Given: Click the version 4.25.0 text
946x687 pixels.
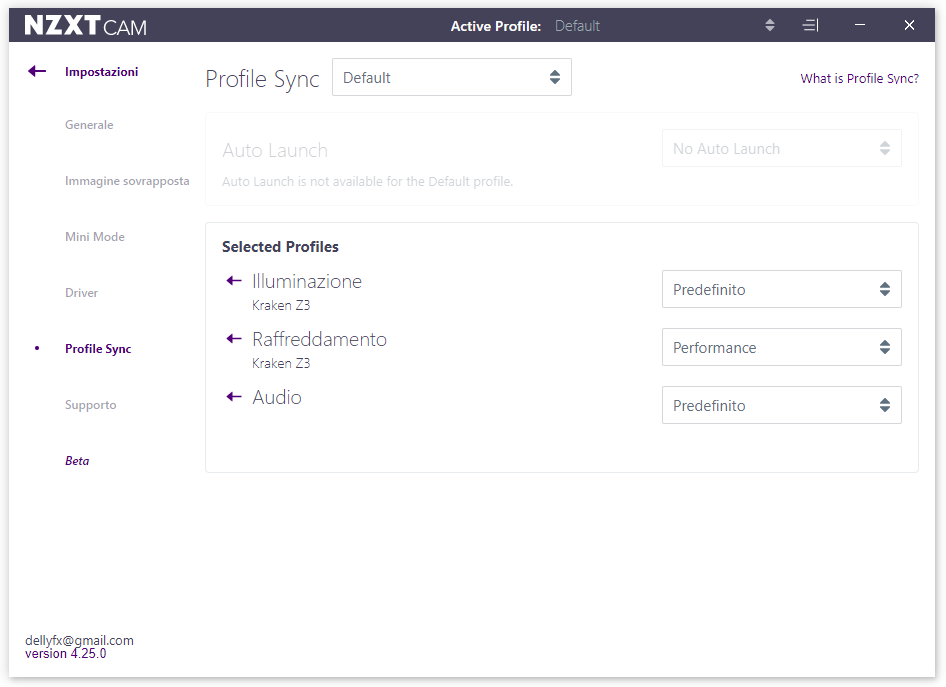Looking at the screenshot, I should click(x=66, y=654).
